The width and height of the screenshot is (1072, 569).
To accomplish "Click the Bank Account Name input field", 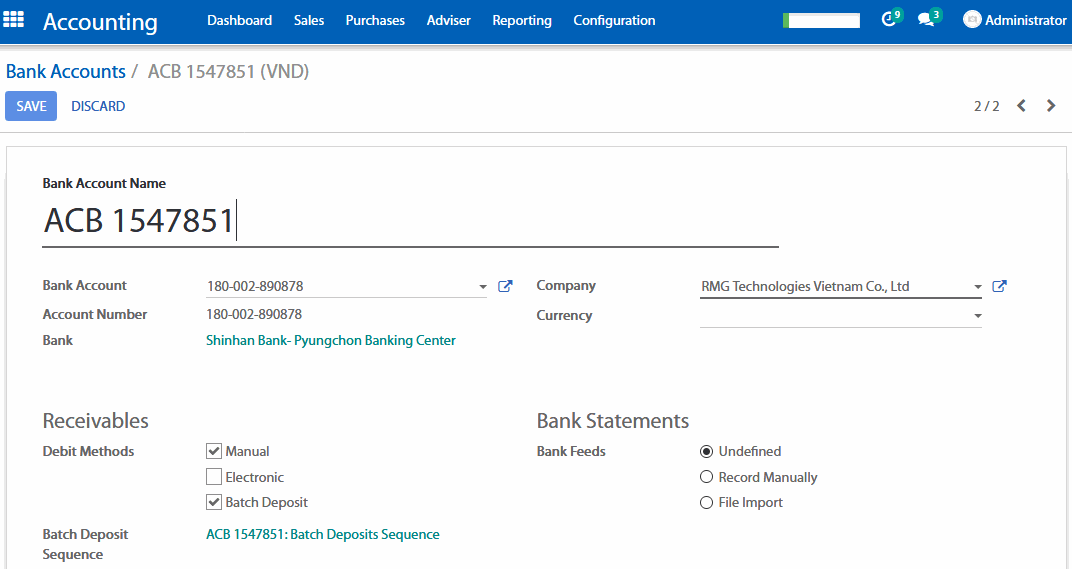I will point(410,221).
